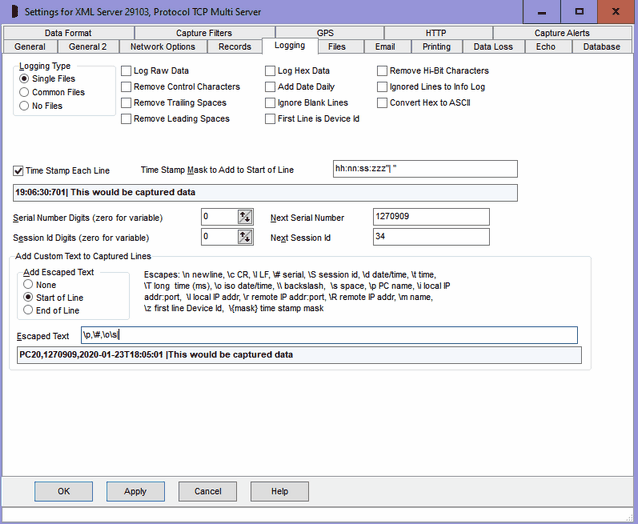
Task: Click the Serial Number Digits field
Action: point(220,217)
